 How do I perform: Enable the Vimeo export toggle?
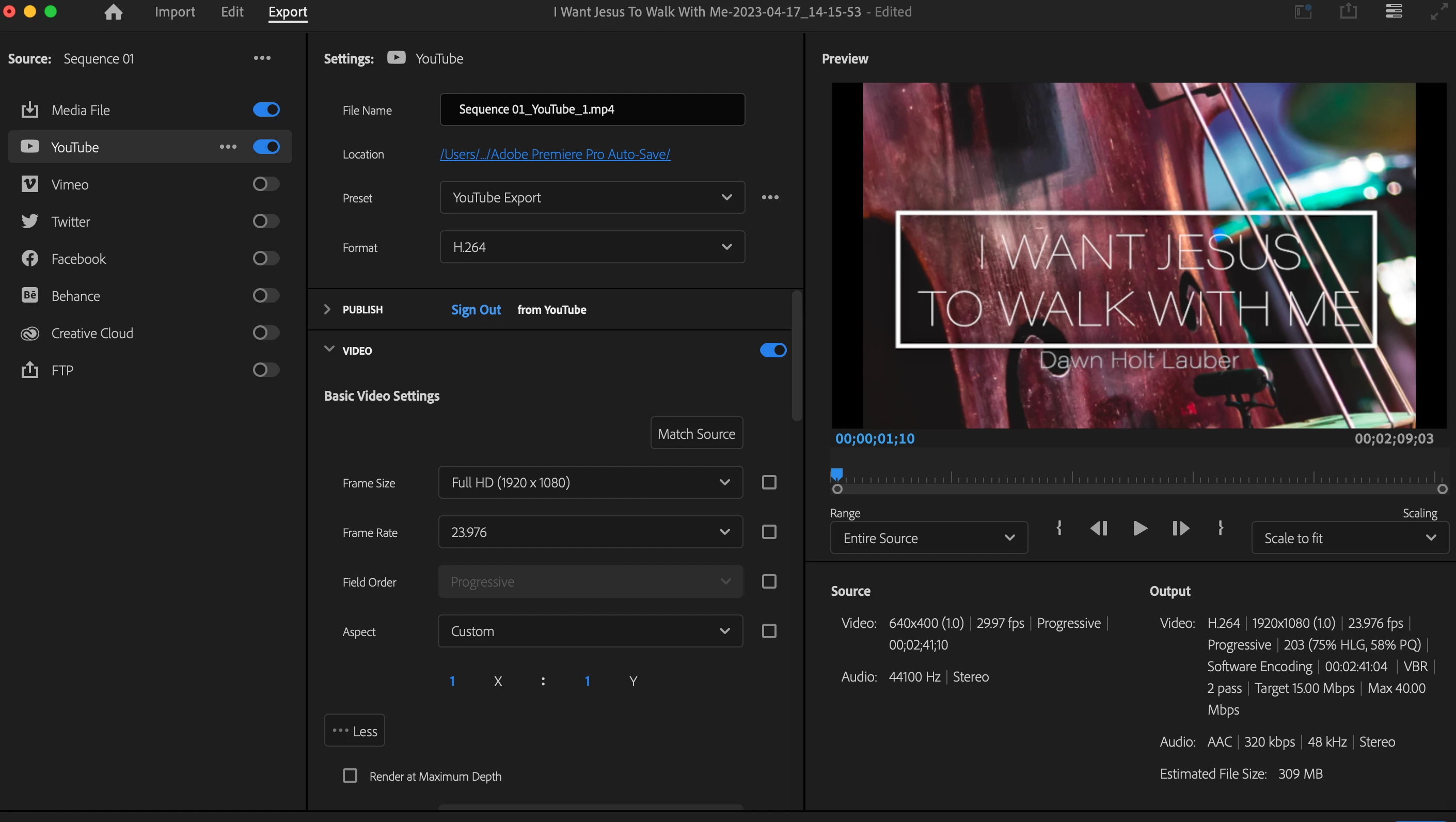(x=266, y=184)
